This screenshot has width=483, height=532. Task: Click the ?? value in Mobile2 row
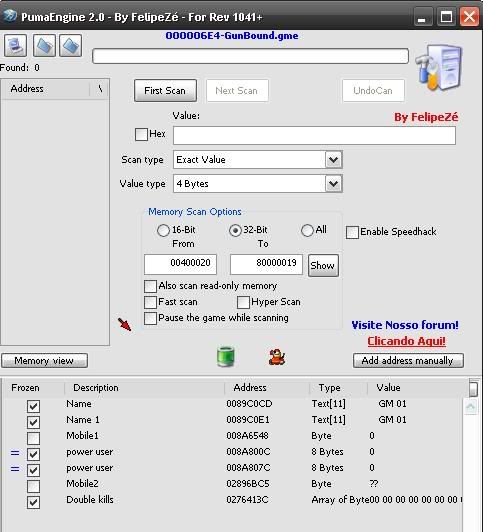click(374, 484)
